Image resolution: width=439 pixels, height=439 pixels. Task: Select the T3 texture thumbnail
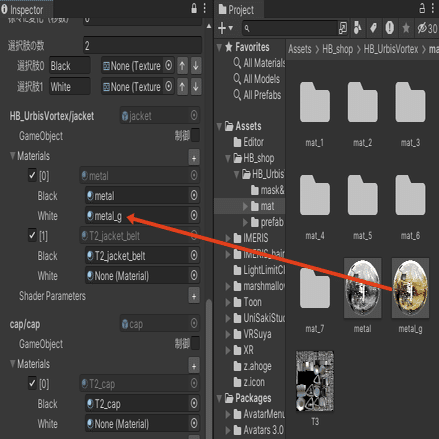[x=315, y=381]
